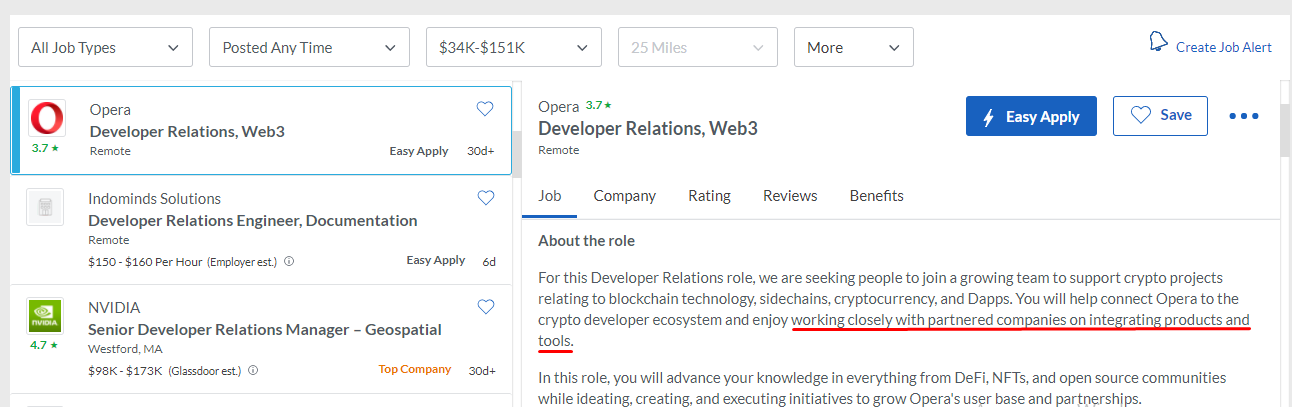The image size is (1292, 407).
Task: Click the Easy Apply button
Action: tap(1031, 116)
